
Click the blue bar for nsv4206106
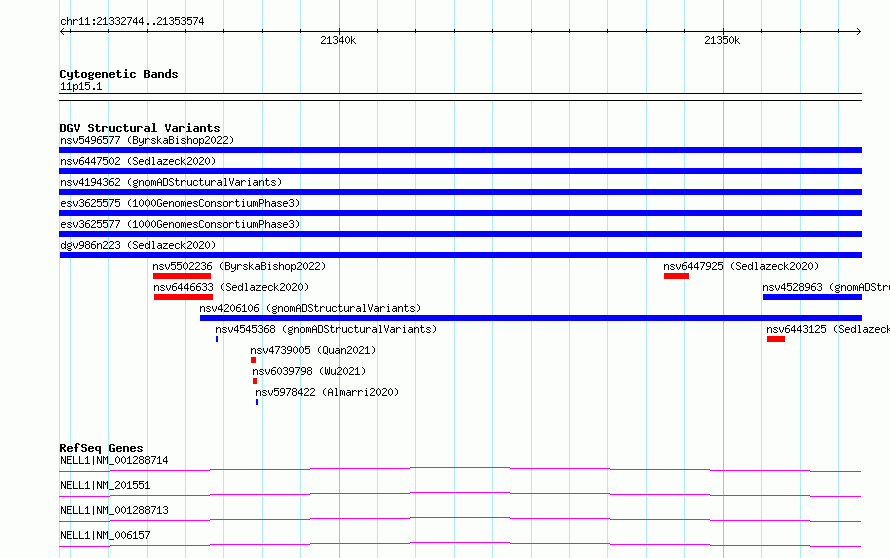(x=531, y=318)
